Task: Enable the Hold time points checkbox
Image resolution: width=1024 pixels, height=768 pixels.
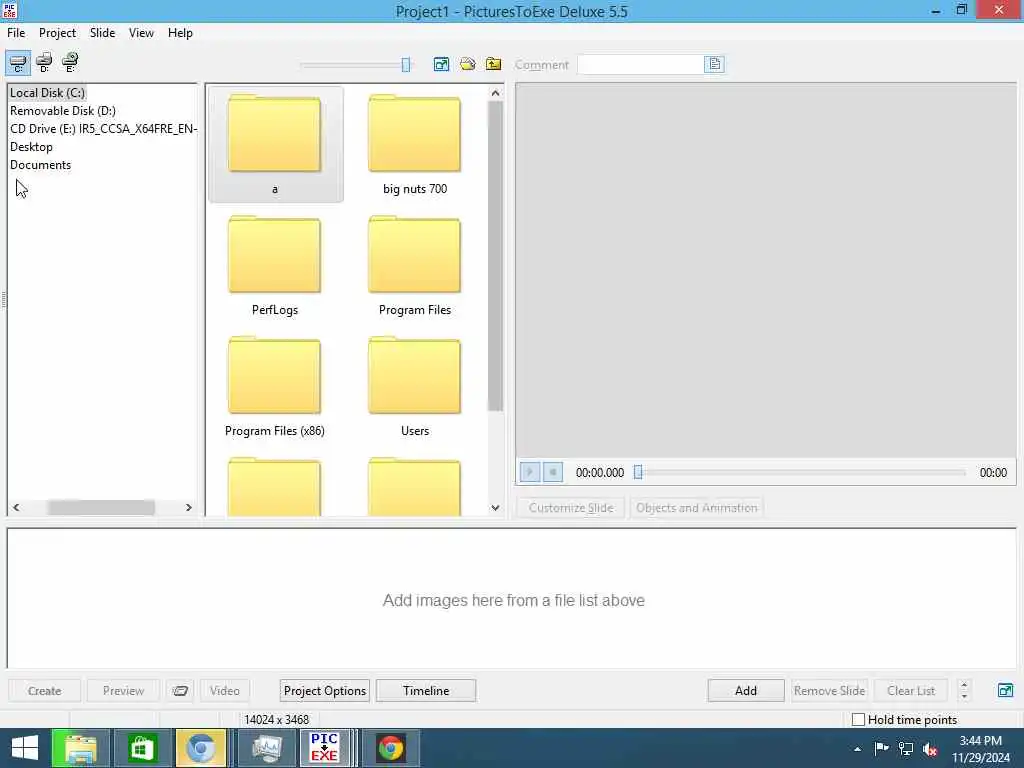Action: (x=859, y=719)
